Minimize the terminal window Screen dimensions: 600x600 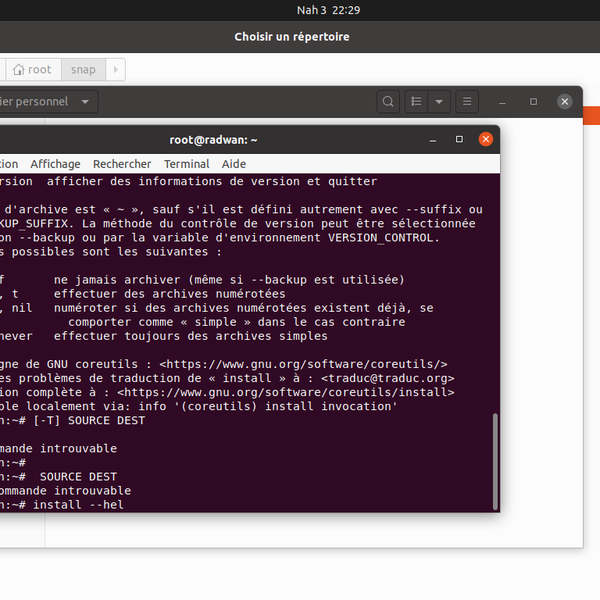tap(433, 139)
